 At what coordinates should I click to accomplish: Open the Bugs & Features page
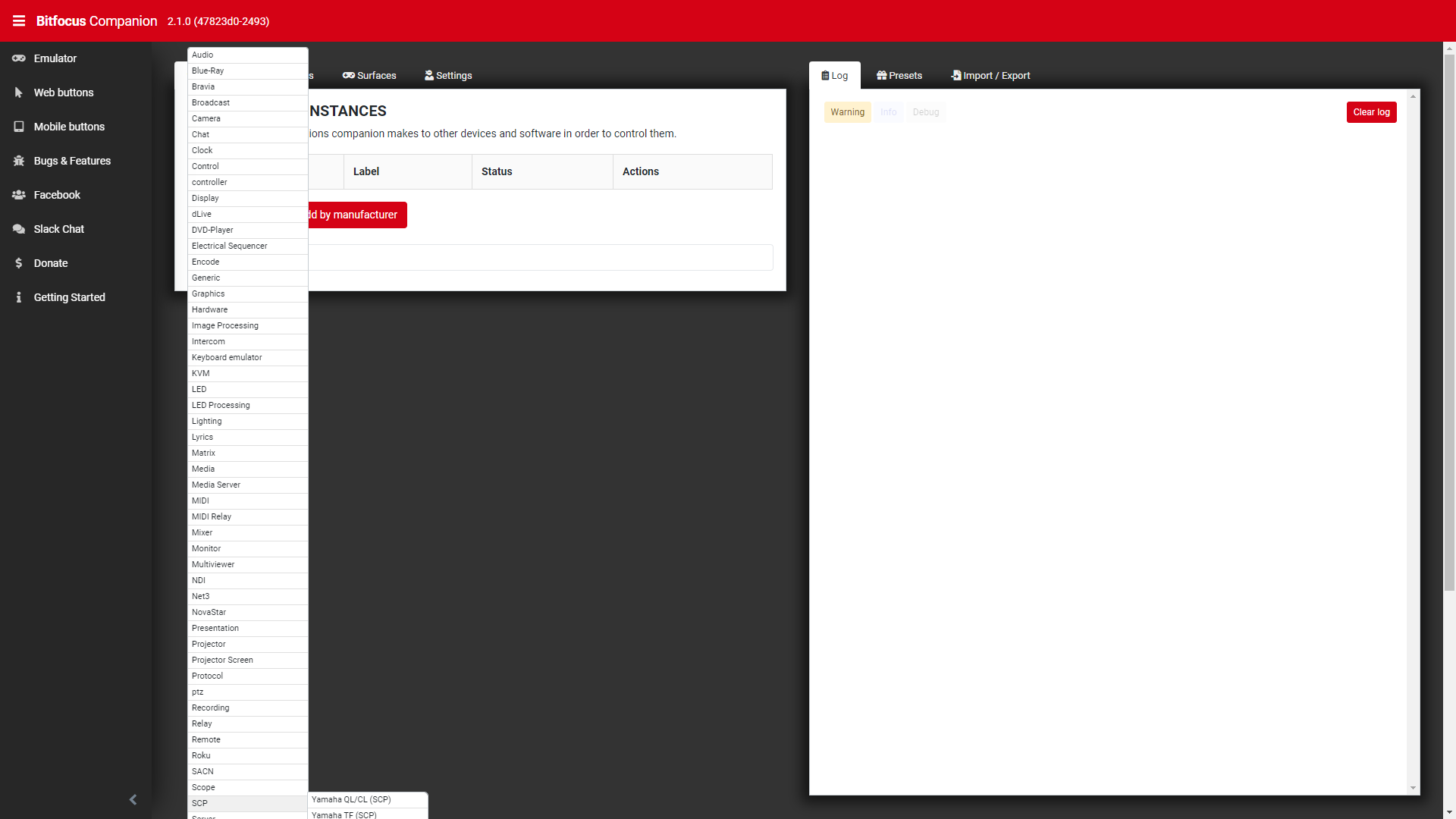(72, 160)
